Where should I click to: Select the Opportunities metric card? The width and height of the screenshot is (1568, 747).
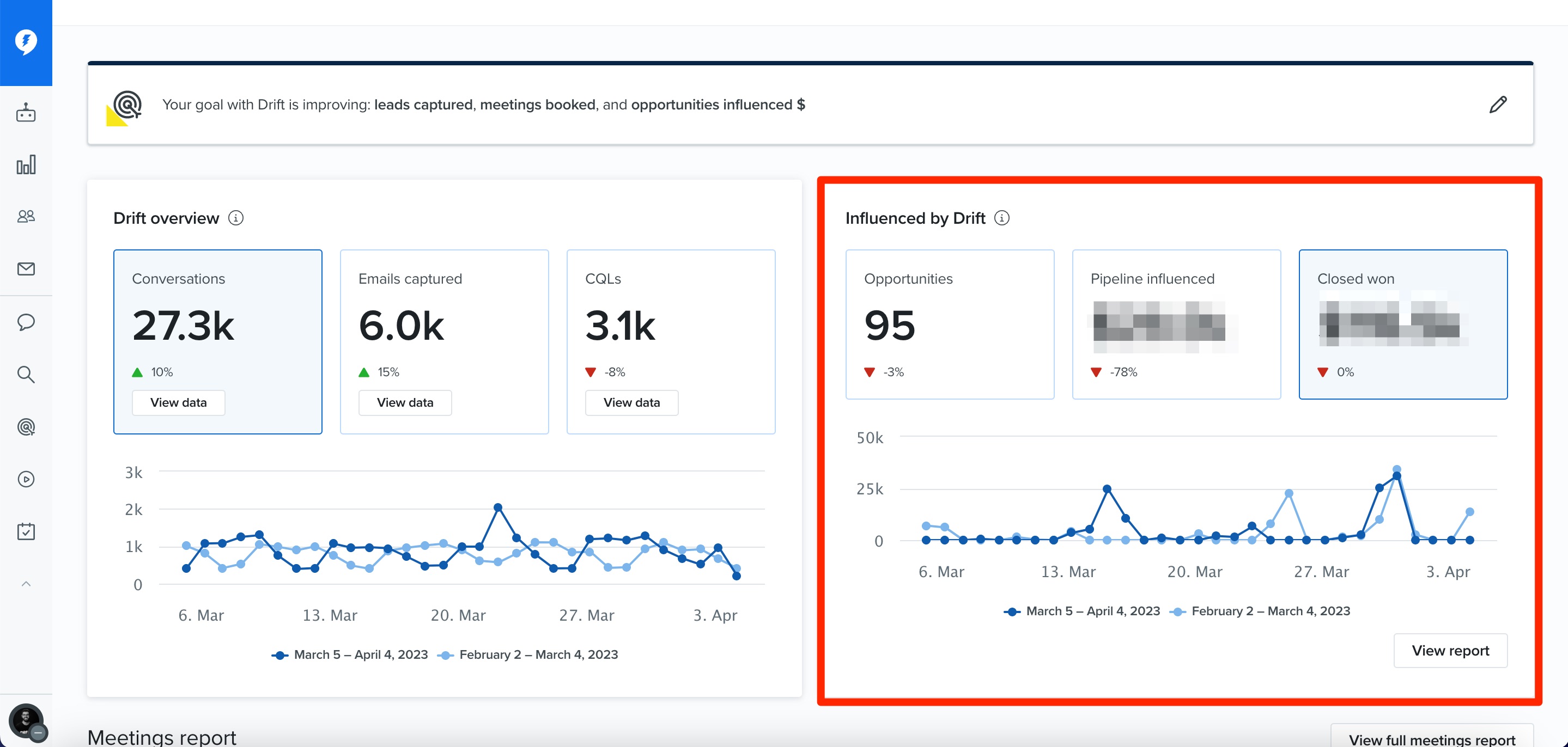pyautogui.click(x=950, y=324)
